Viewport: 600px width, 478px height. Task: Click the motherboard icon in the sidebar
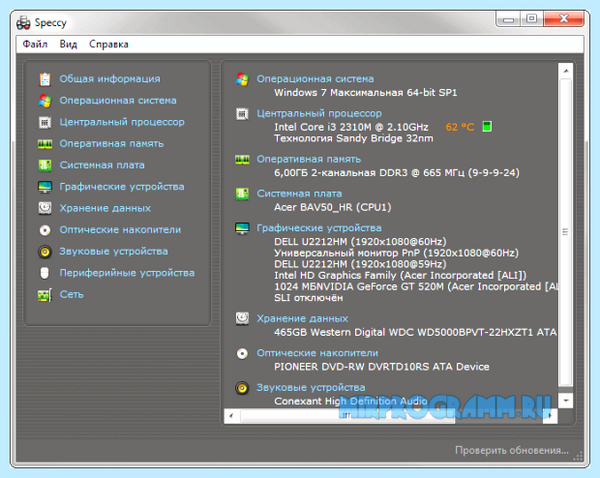click(x=45, y=165)
